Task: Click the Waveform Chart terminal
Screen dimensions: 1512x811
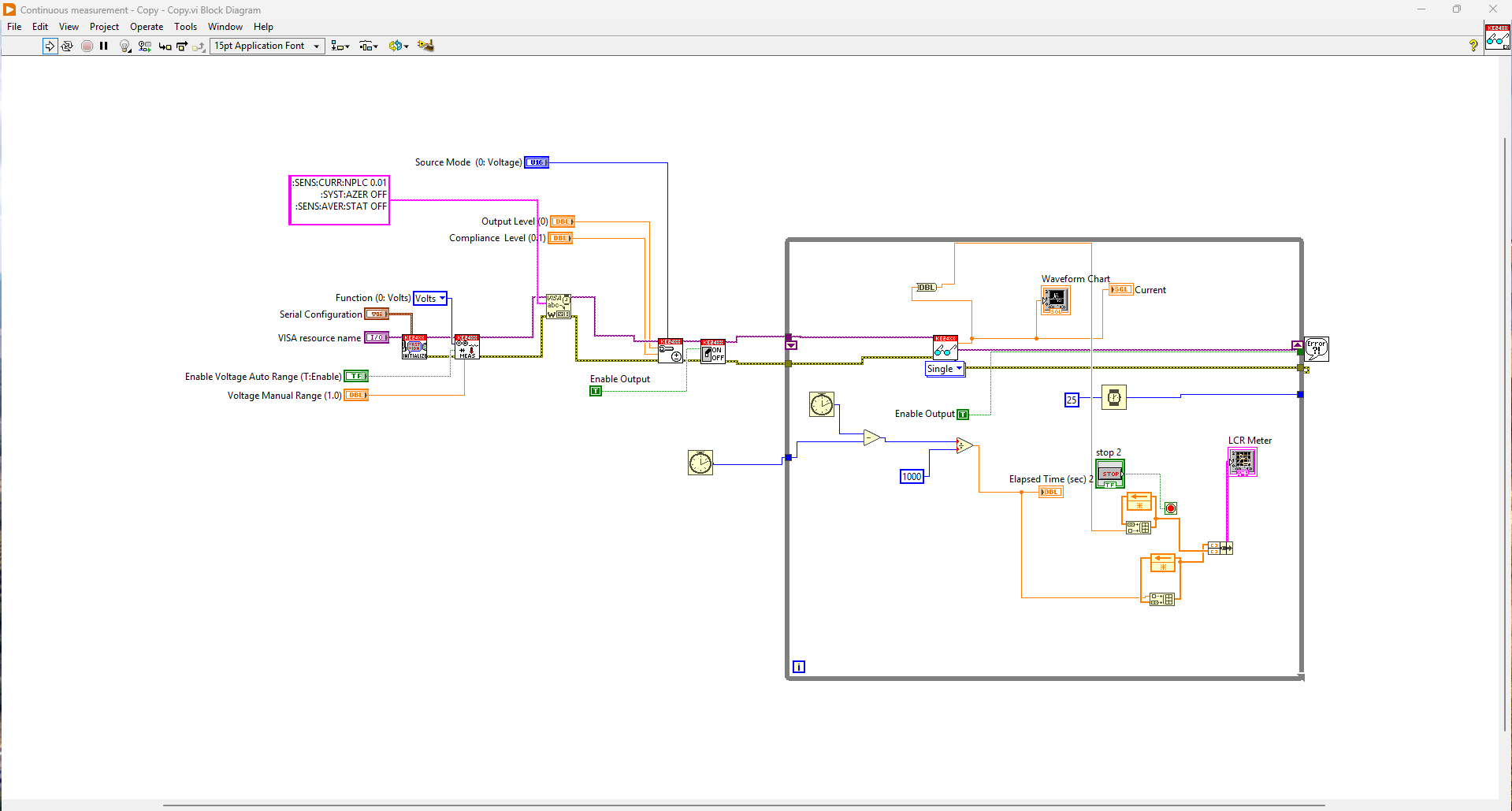Action: point(1056,300)
